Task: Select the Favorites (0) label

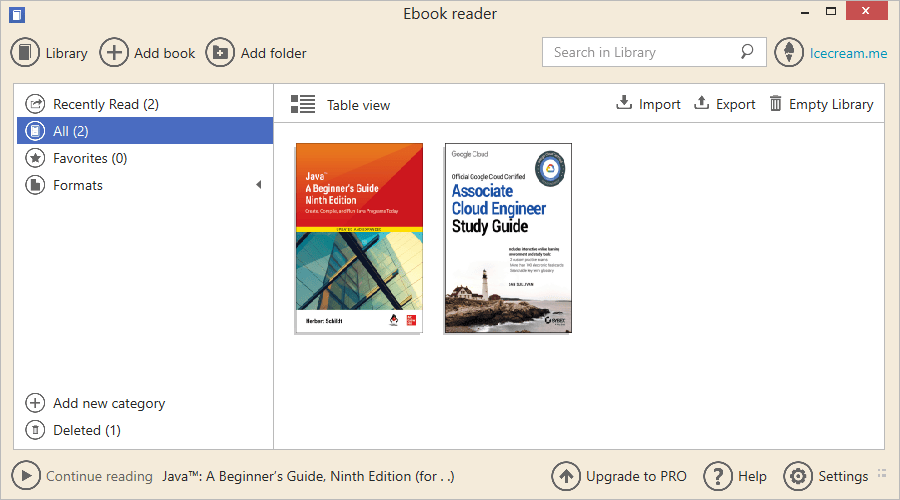Action: pyautogui.click(x=90, y=158)
